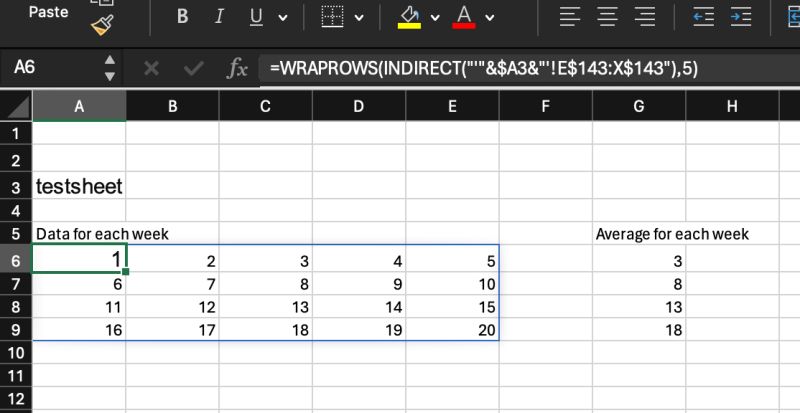Viewport: 800px width, 413px height.
Task: Select row 1 header
Action: 16,133
